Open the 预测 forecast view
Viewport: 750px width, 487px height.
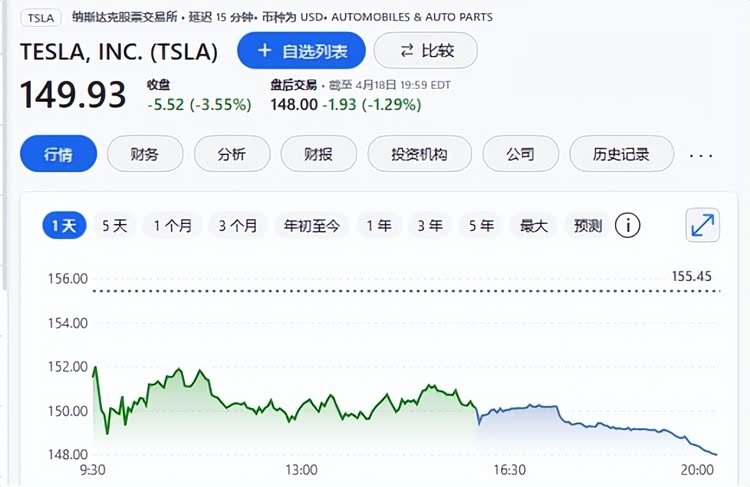[x=587, y=225]
